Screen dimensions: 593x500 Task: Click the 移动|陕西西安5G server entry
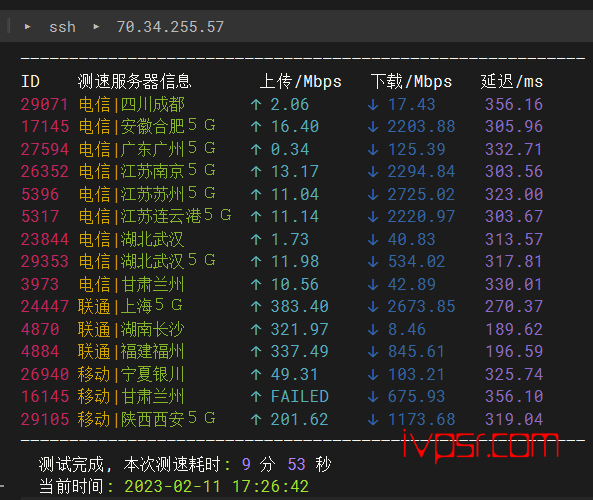(x=147, y=419)
